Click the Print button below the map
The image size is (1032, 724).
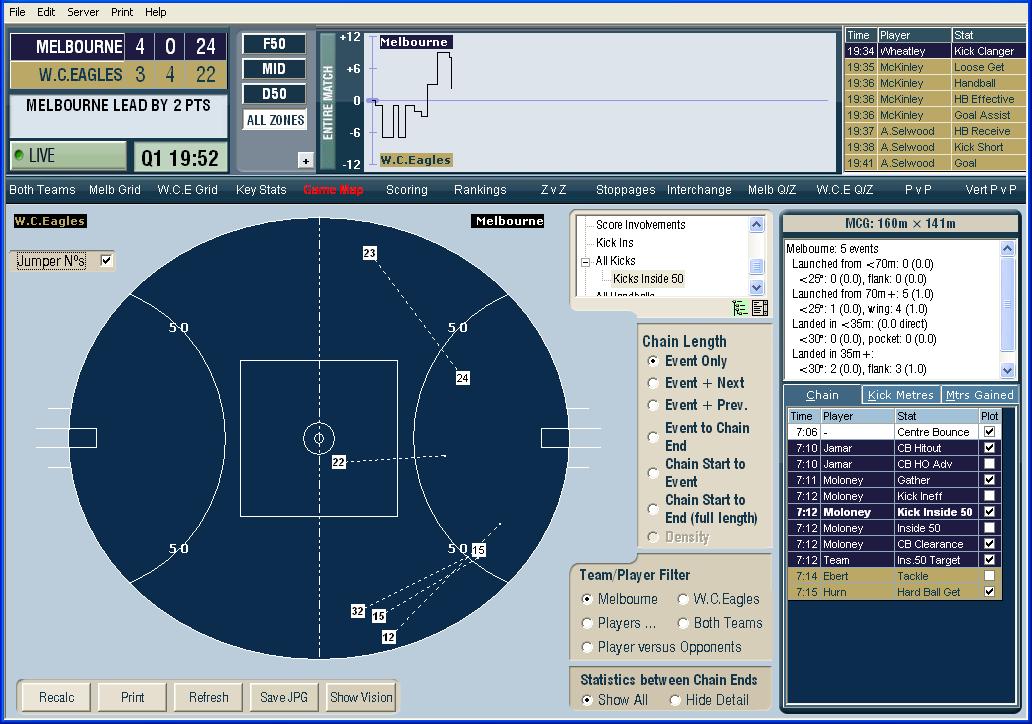[x=132, y=697]
